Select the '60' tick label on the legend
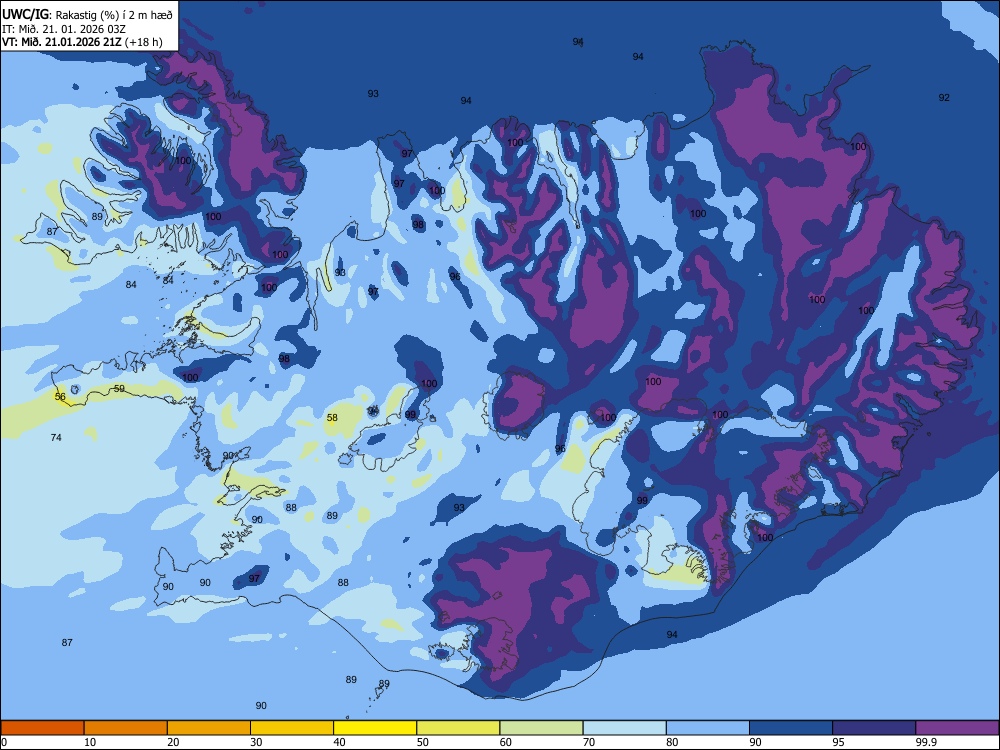 coord(506,742)
